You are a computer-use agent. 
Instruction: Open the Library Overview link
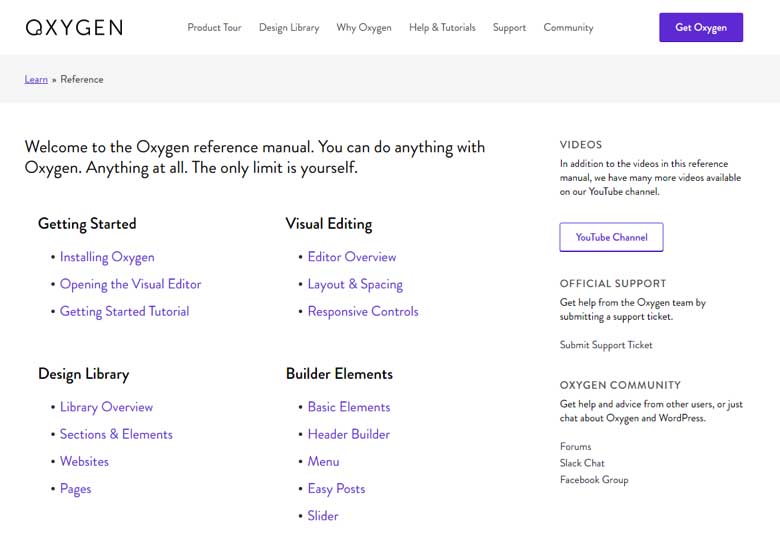tap(106, 407)
